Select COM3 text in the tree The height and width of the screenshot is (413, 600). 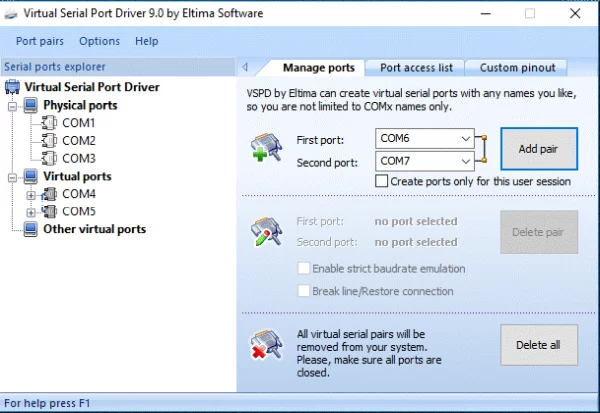79,158
